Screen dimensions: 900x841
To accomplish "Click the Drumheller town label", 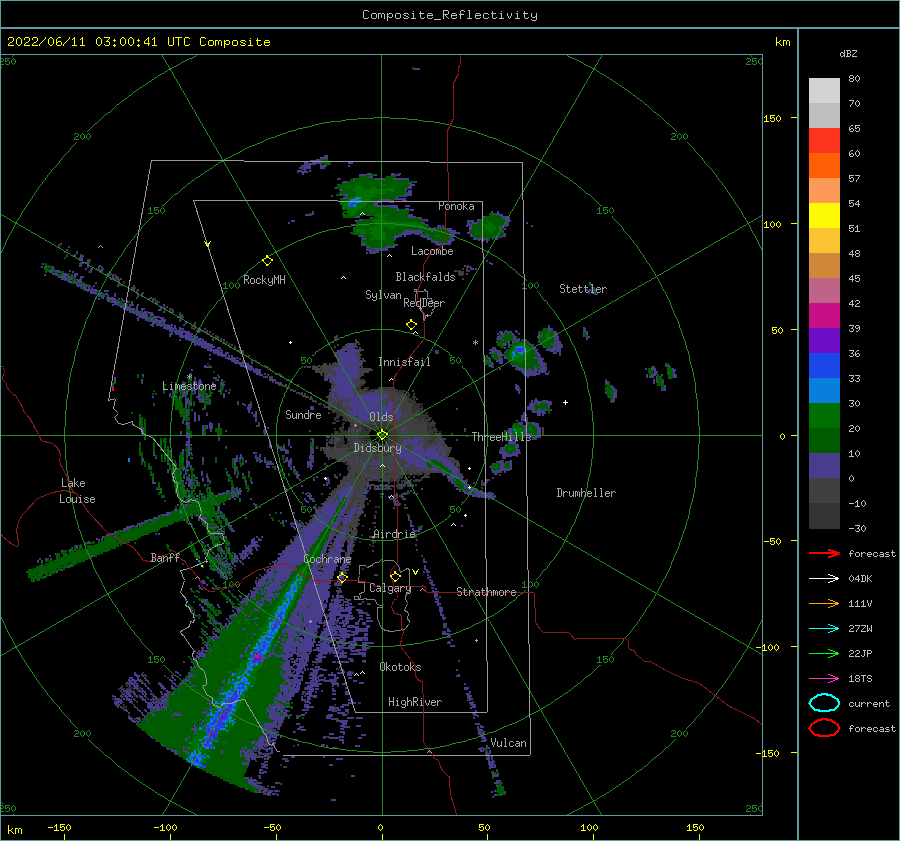I will (586, 493).
